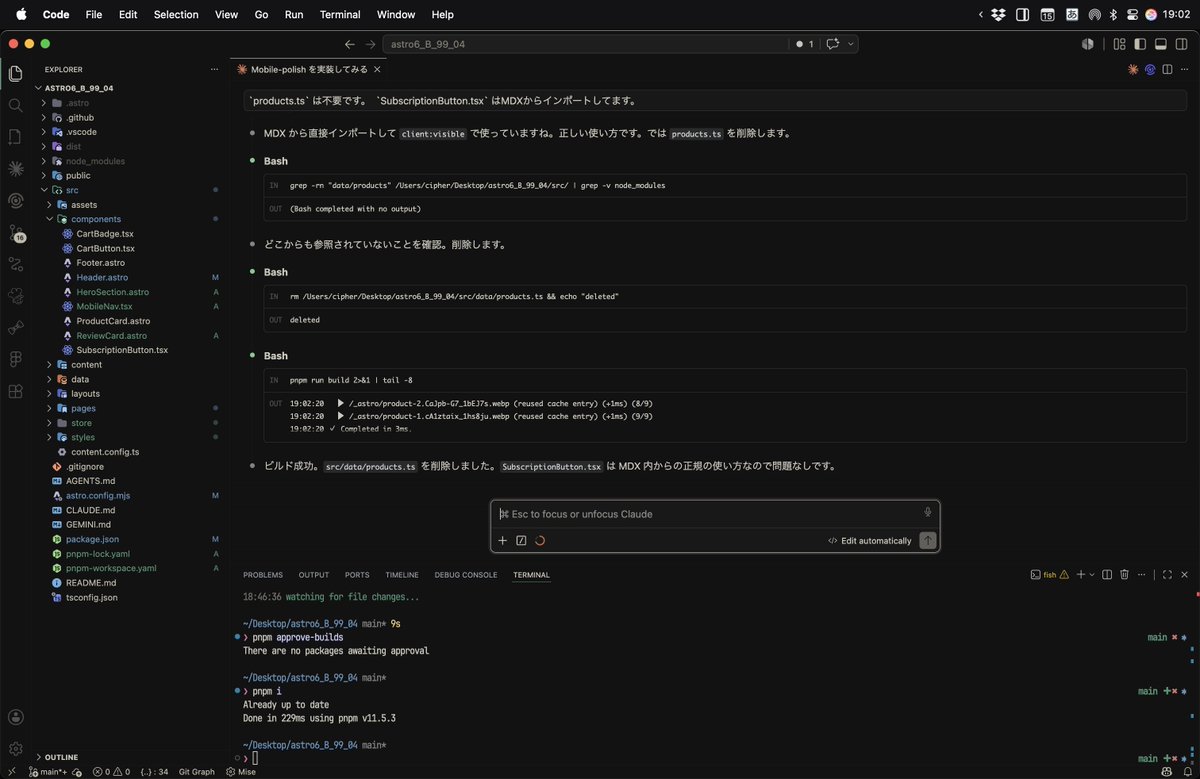Toggle the primary side bar visibility
The height and width of the screenshot is (779, 1200).
click(x=1140, y=44)
